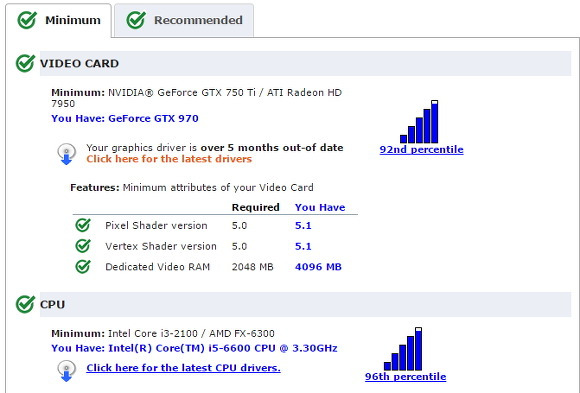
Task: Click the Pixel Shader version label
Action: (x=156, y=225)
